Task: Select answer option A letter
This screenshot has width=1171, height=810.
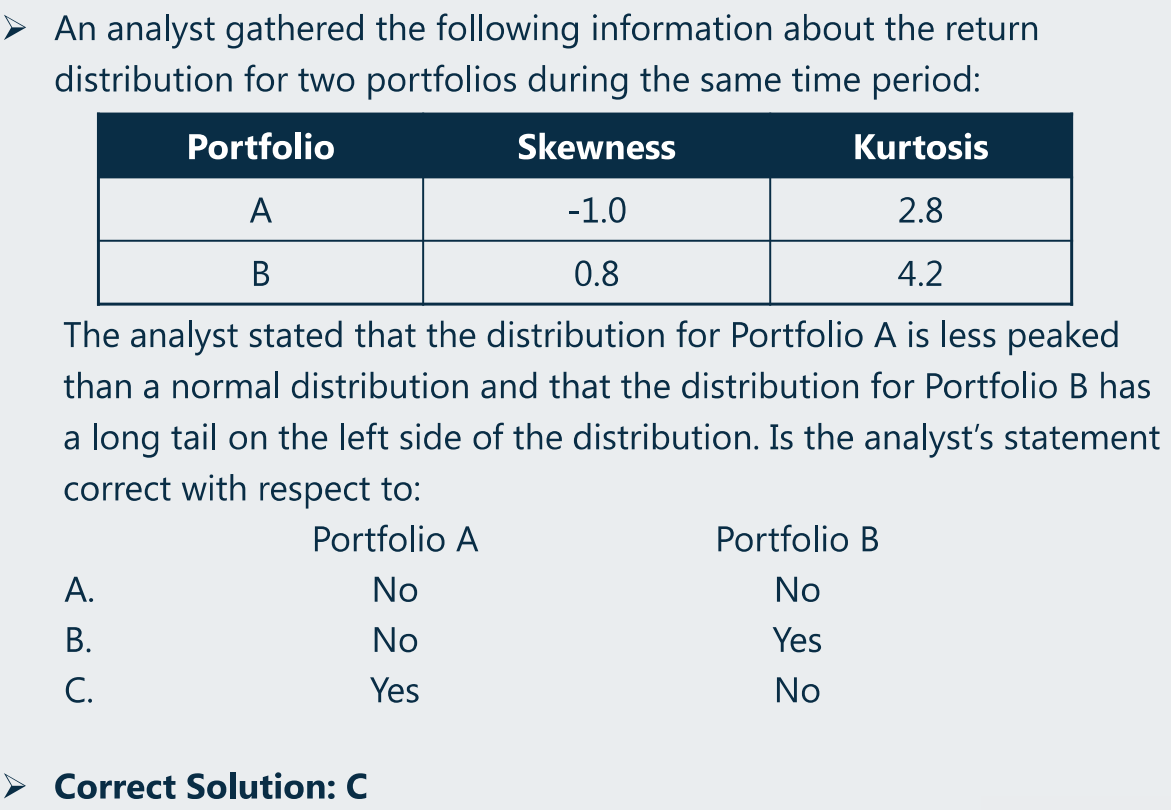Action: tap(79, 590)
